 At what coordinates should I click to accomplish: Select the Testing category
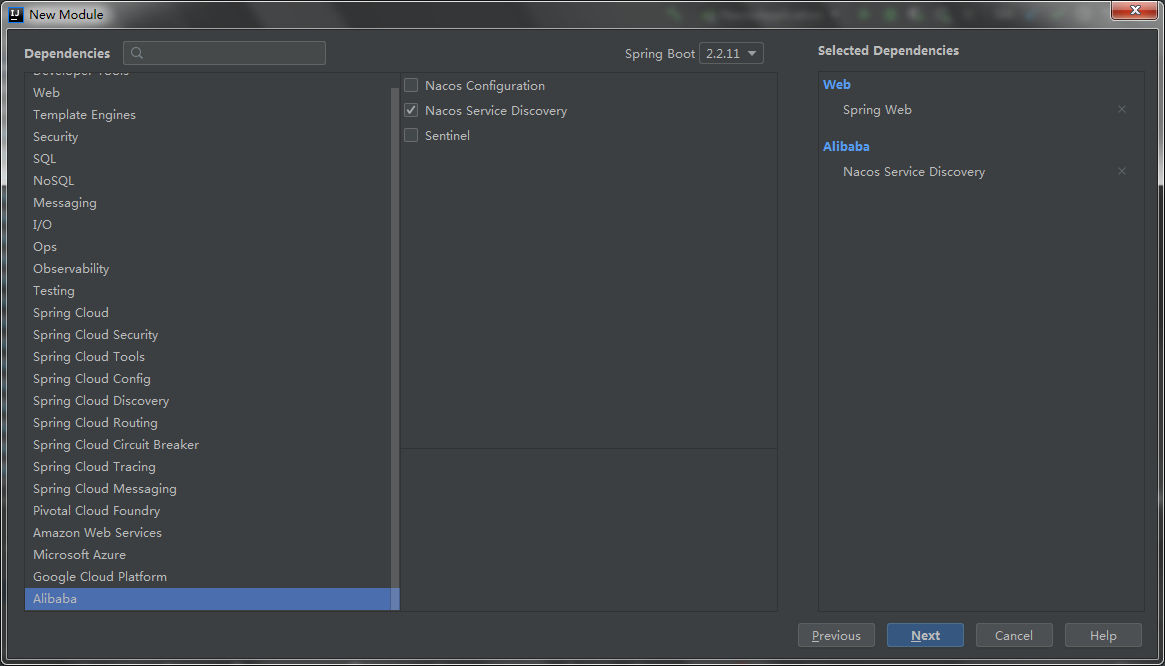[208, 291]
